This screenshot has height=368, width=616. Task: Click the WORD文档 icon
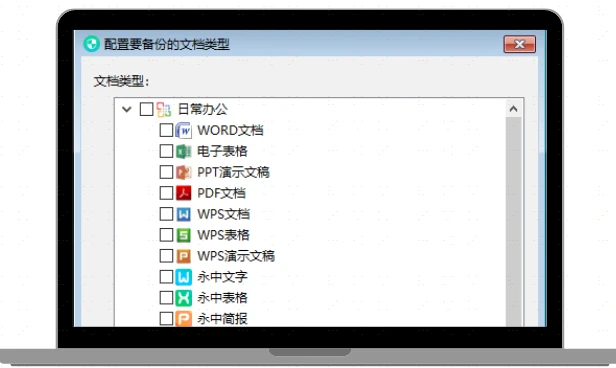click(x=183, y=130)
